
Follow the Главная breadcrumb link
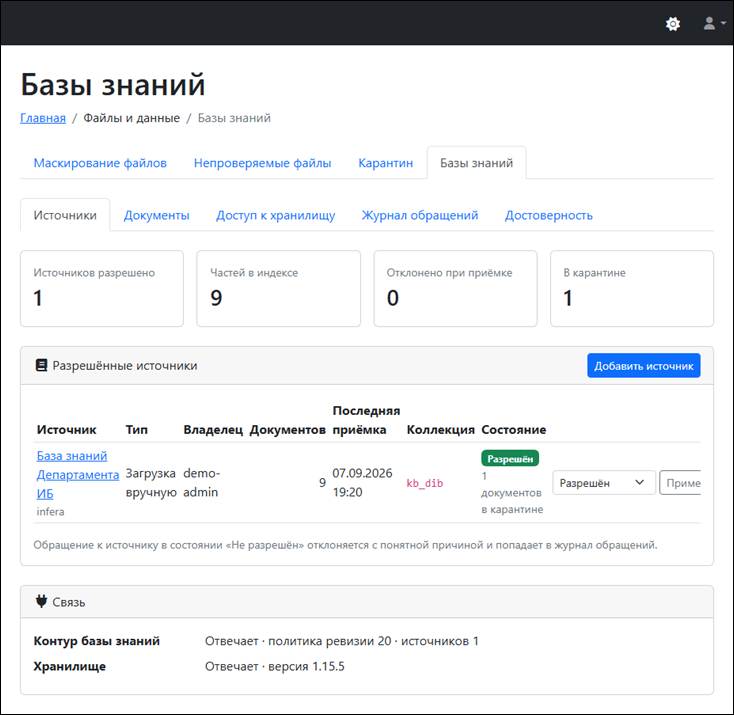coord(43,118)
